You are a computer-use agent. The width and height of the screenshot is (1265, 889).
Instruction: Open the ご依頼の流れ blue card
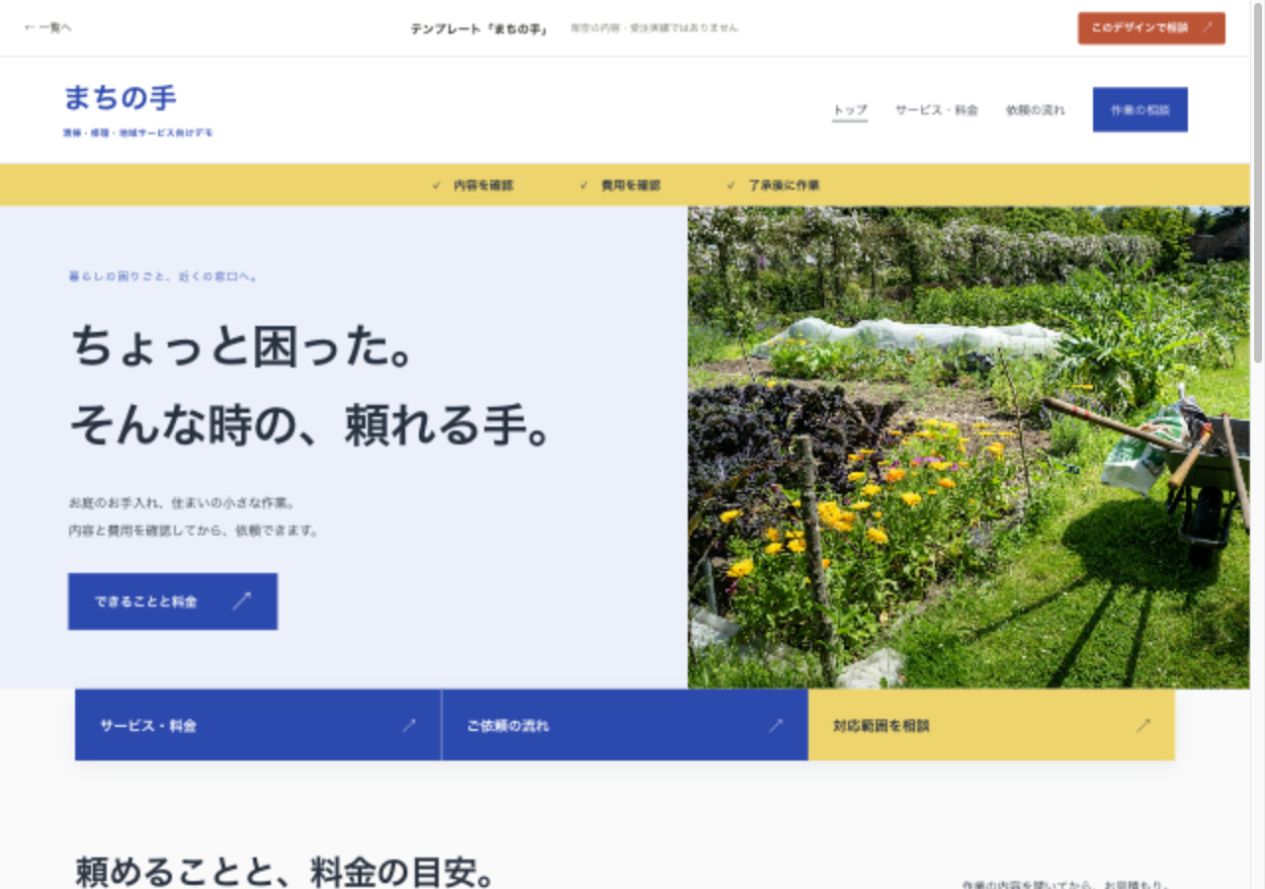click(625, 725)
